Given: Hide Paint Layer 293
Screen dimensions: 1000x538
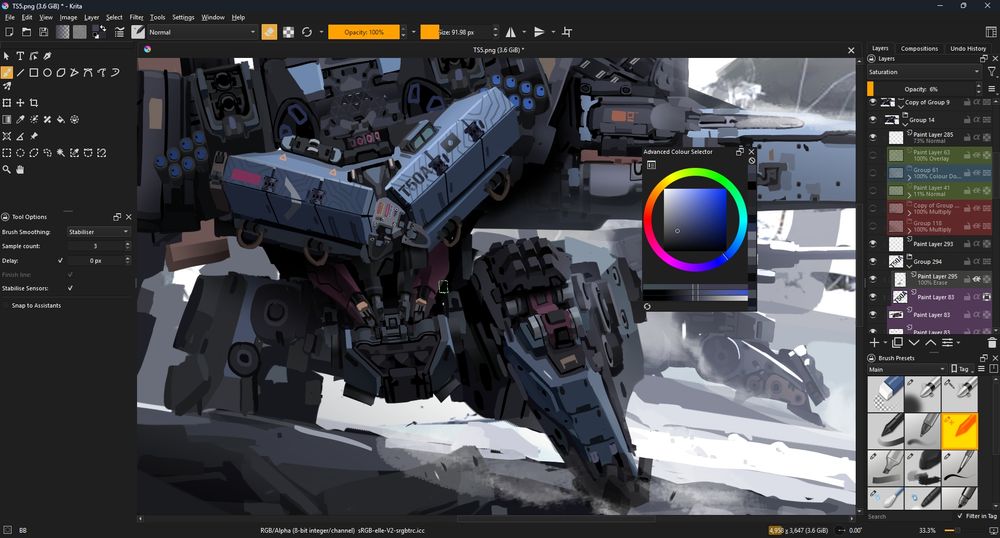Looking at the screenshot, I should coord(872,244).
